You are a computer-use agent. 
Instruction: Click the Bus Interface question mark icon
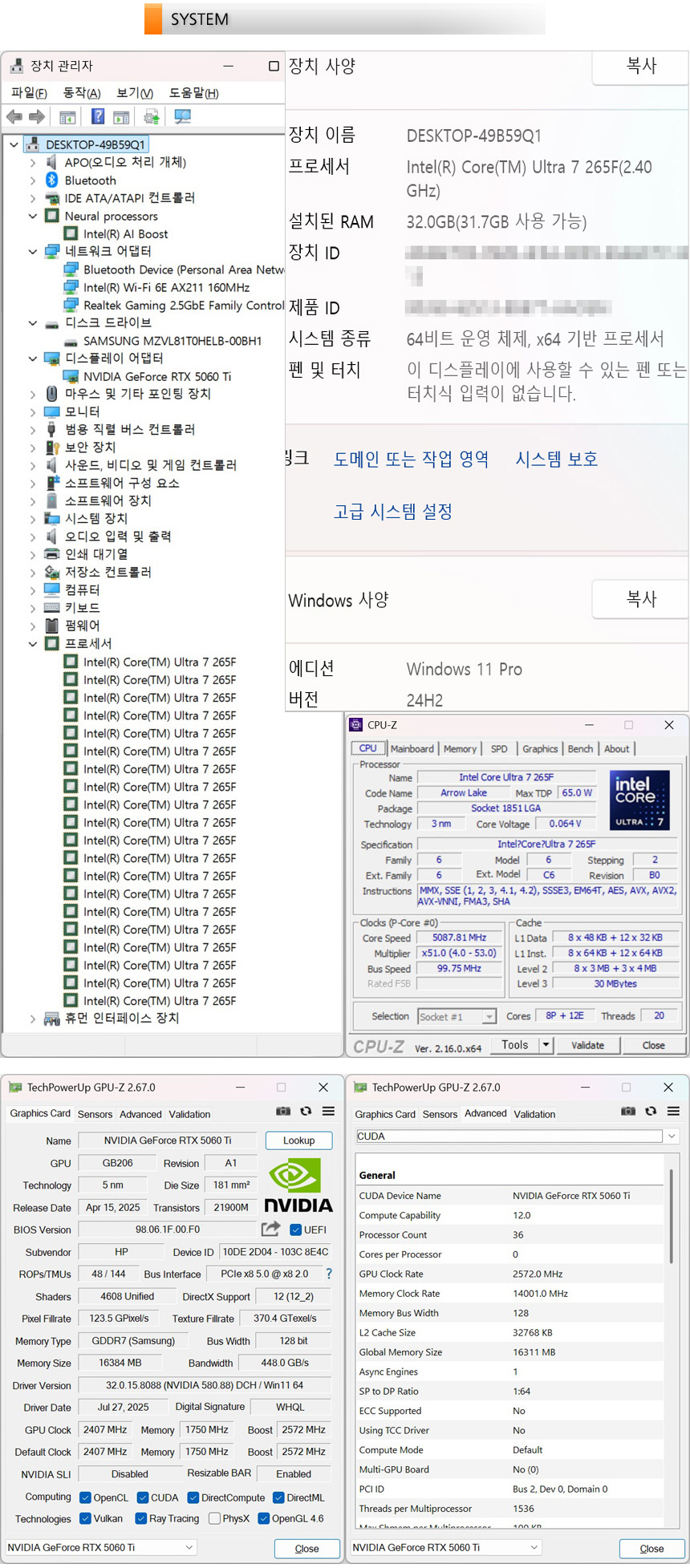pos(328,1274)
